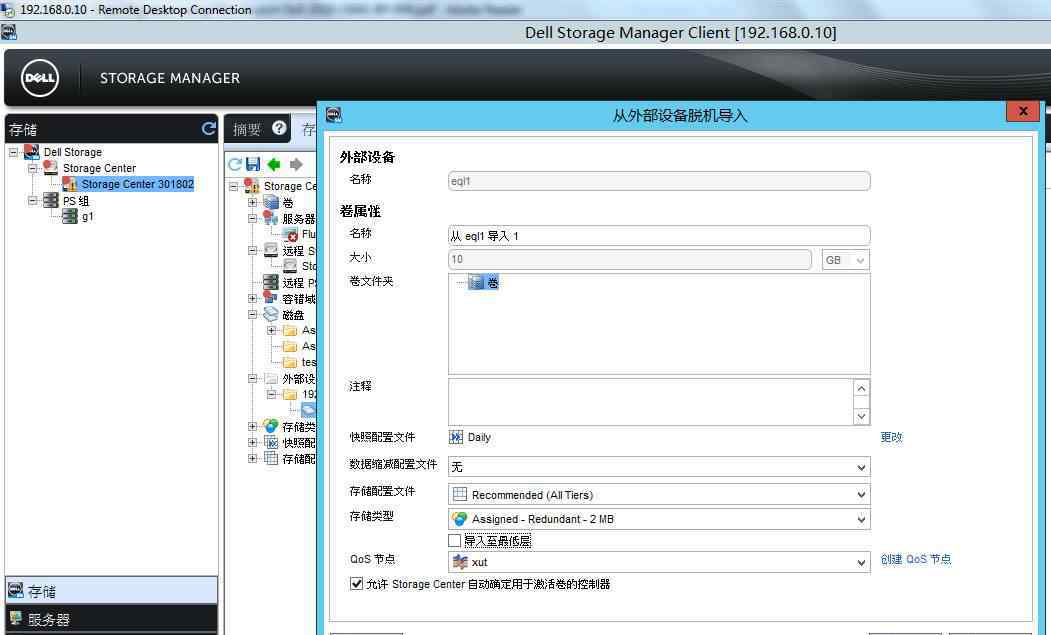This screenshot has height=635, width=1051.
Task: Select Dell Storage root node icon
Action: tap(32, 152)
